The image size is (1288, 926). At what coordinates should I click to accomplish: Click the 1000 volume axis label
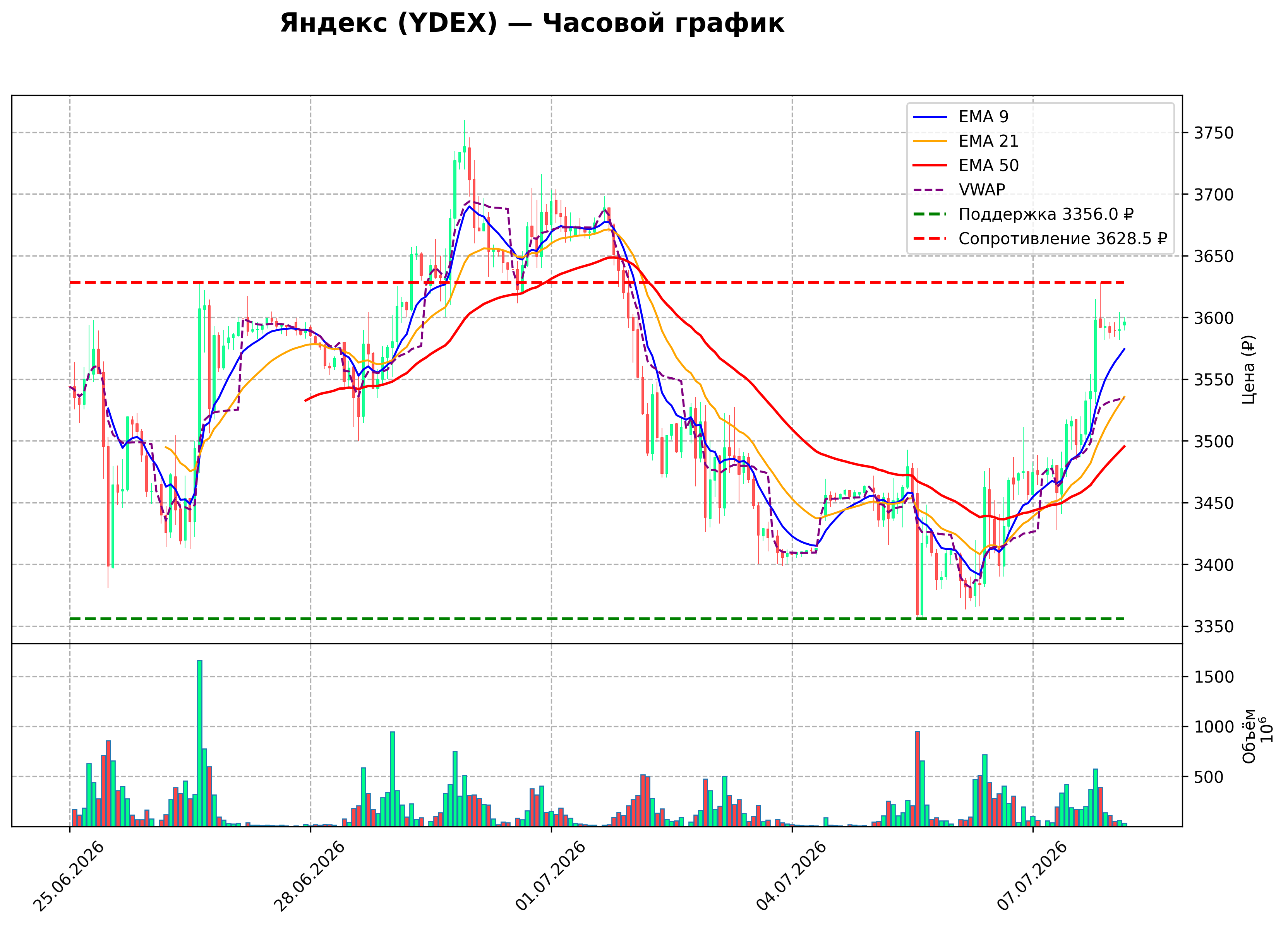(1214, 727)
